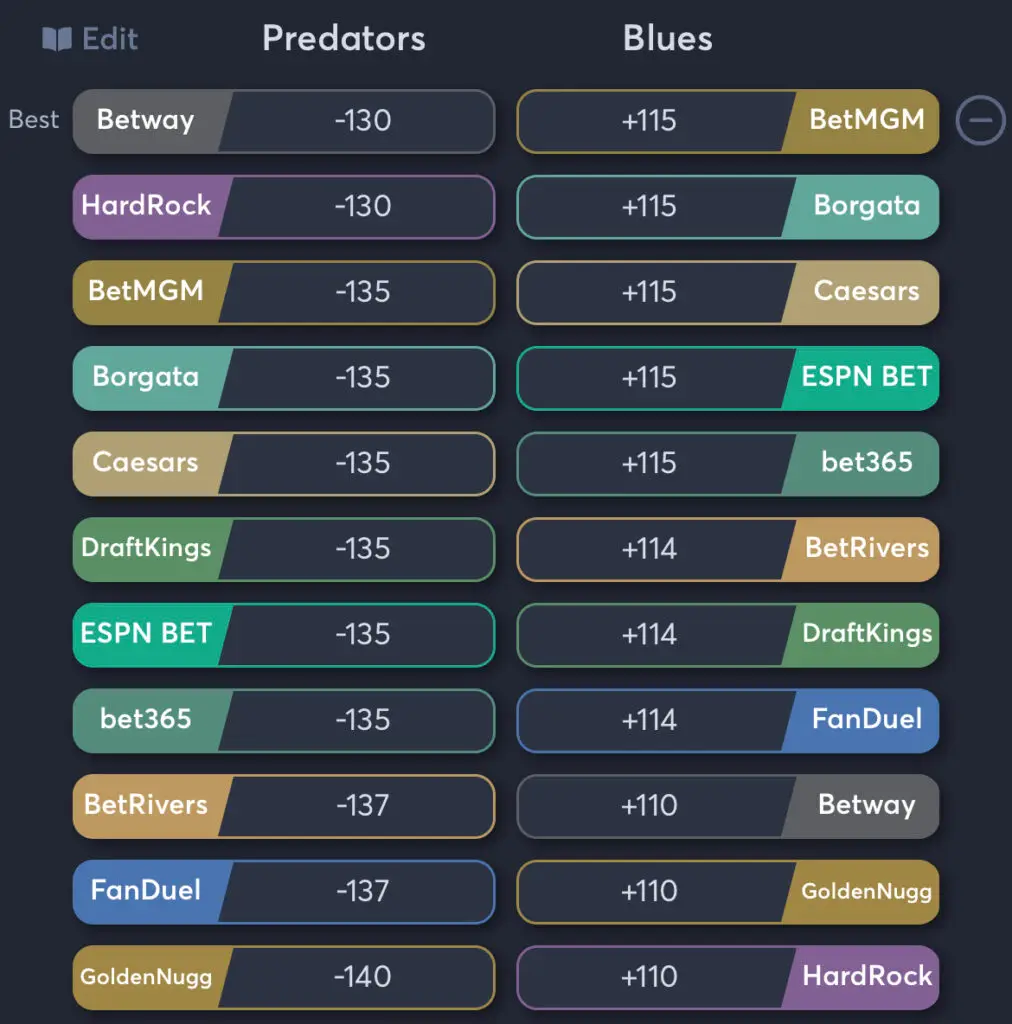This screenshot has height=1024, width=1012.
Task: Click the Blues column header
Action: pos(667,38)
